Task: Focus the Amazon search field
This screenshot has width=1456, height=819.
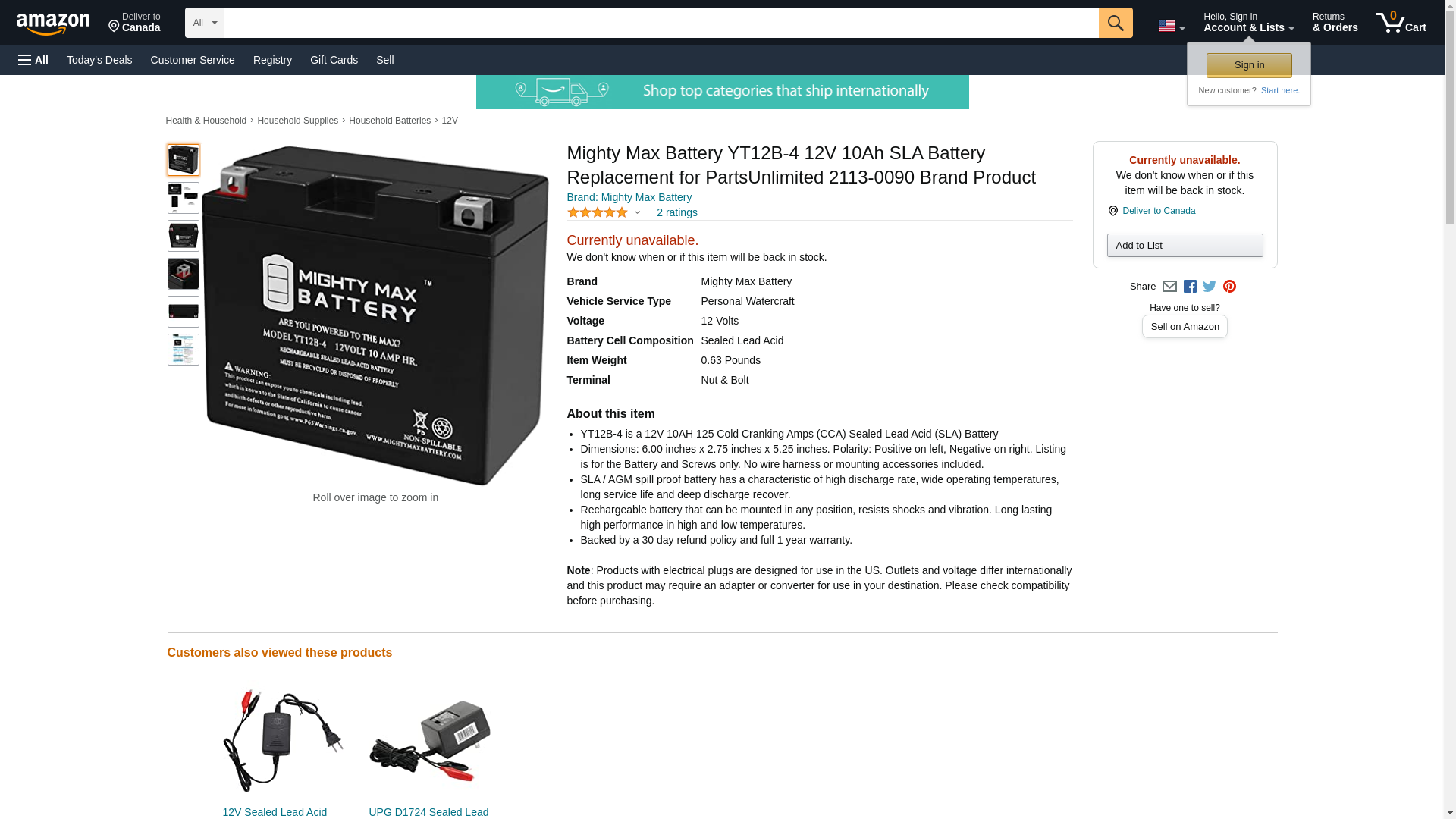Action: 661,23
